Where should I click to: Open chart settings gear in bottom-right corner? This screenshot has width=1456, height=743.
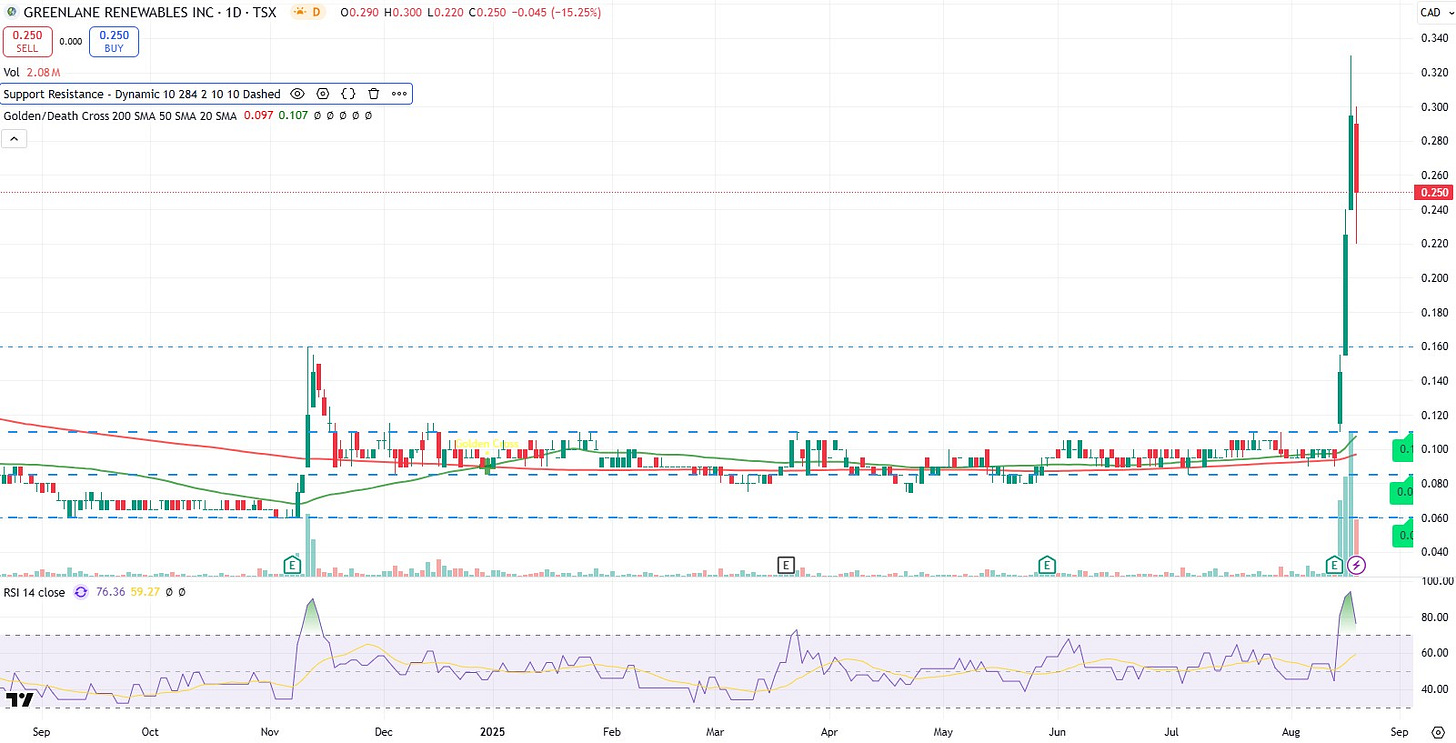click(1438, 732)
